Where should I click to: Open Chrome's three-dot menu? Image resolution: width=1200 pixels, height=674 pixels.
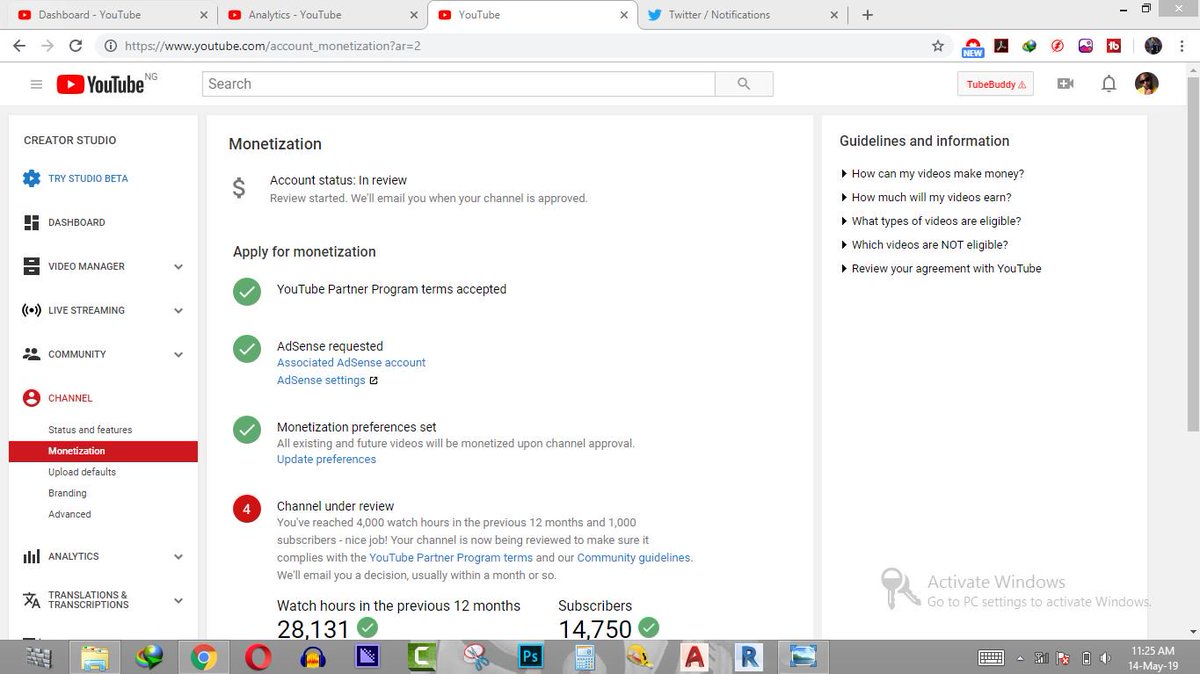(x=1181, y=46)
